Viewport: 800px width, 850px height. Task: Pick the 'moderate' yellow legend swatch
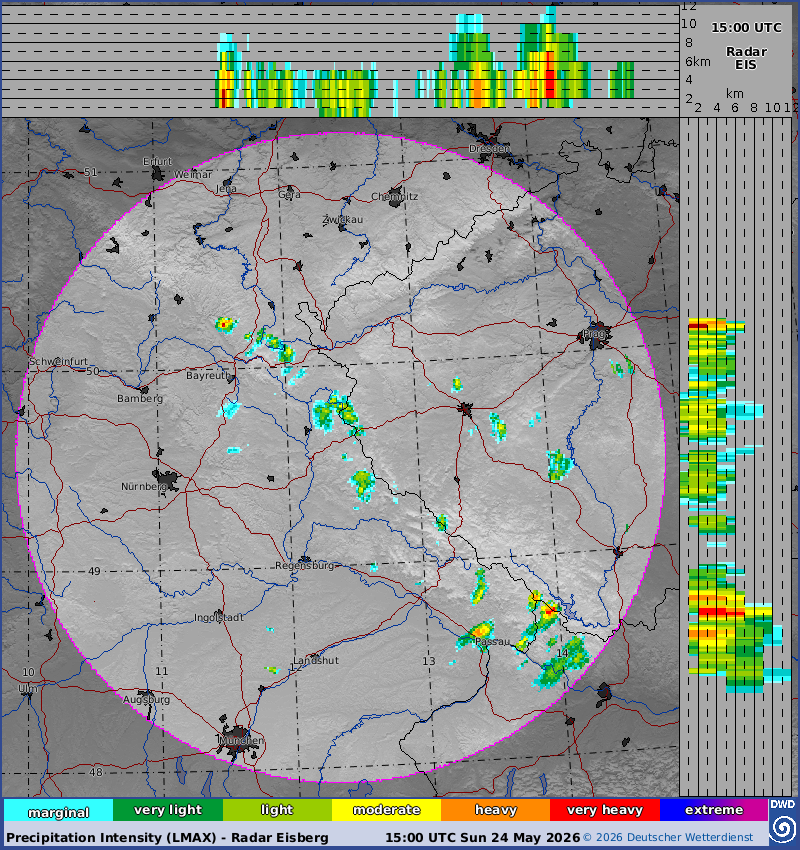pyautogui.click(x=386, y=811)
